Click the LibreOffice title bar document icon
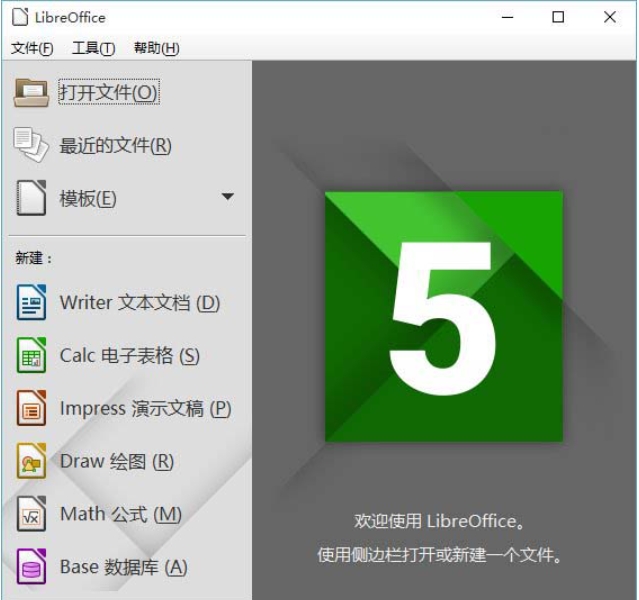The width and height of the screenshot is (639, 600). click(20, 17)
